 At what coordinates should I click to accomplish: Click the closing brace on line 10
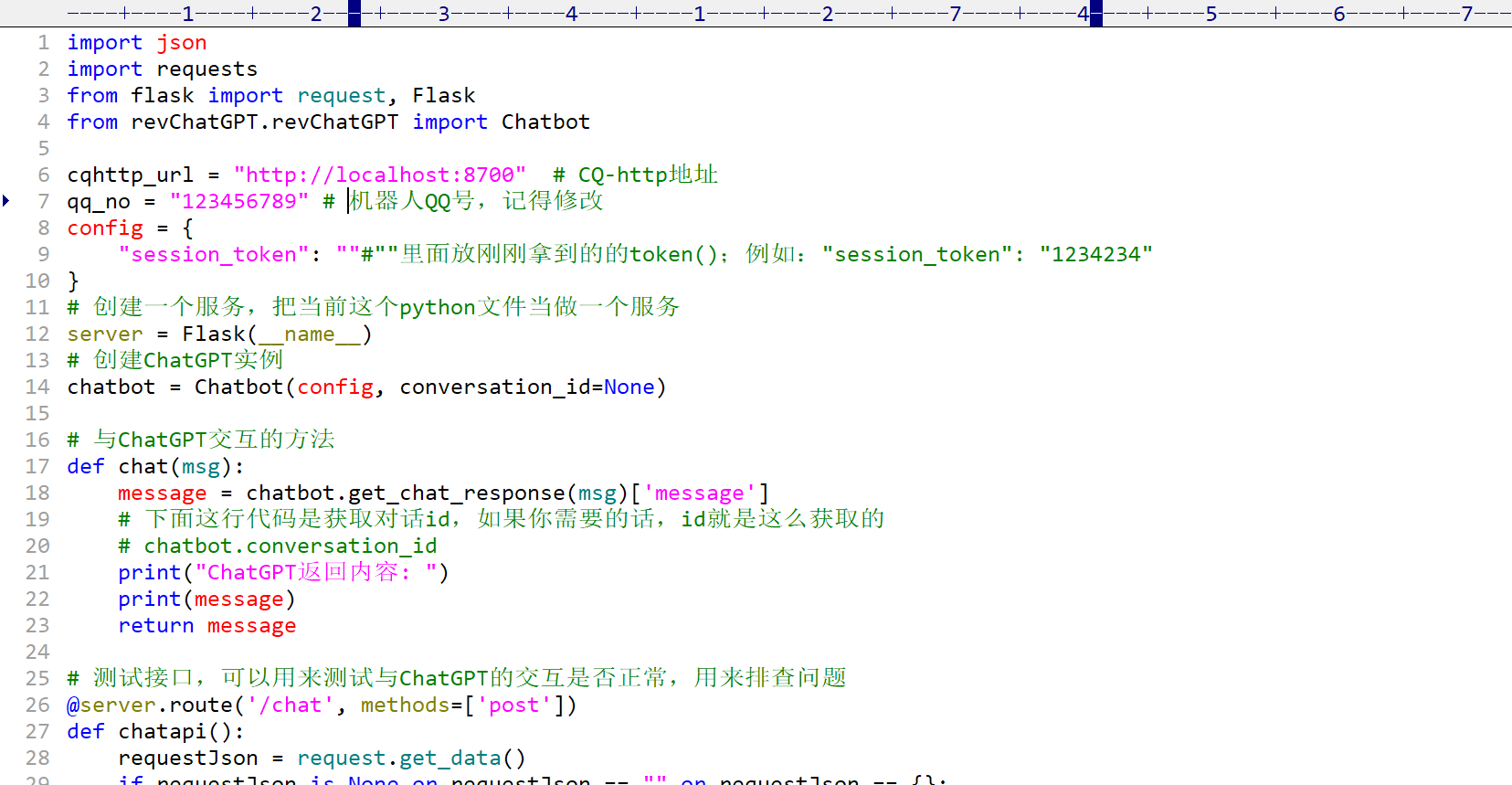(x=74, y=281)
